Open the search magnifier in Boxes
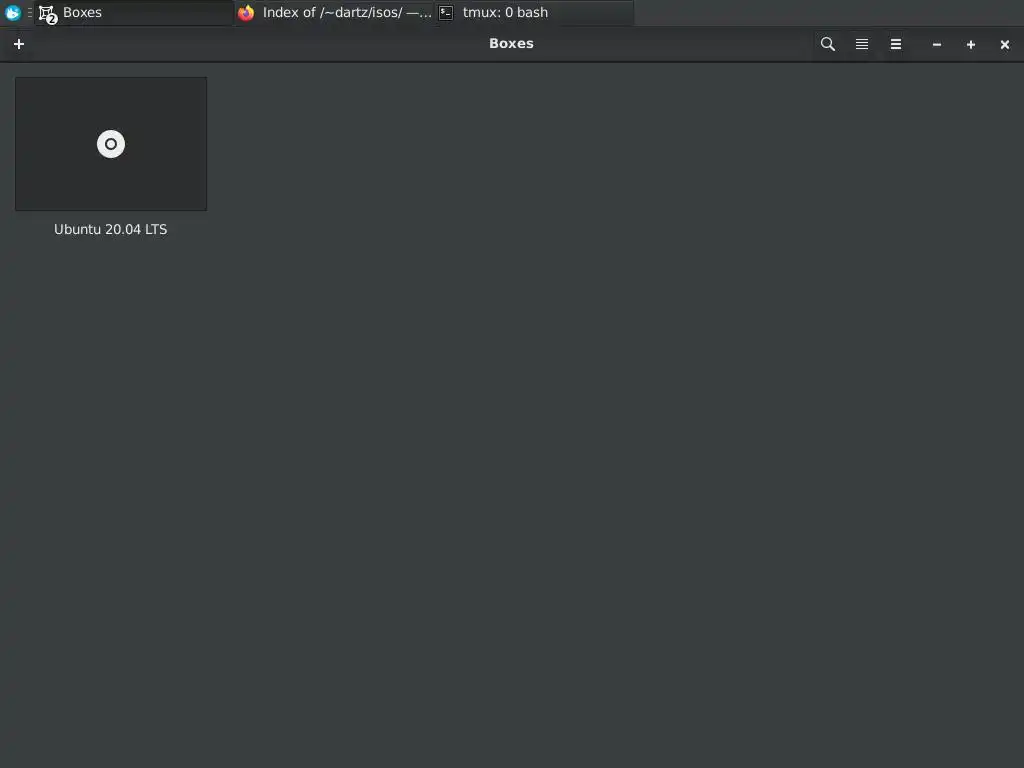 (x=827, y=44)
